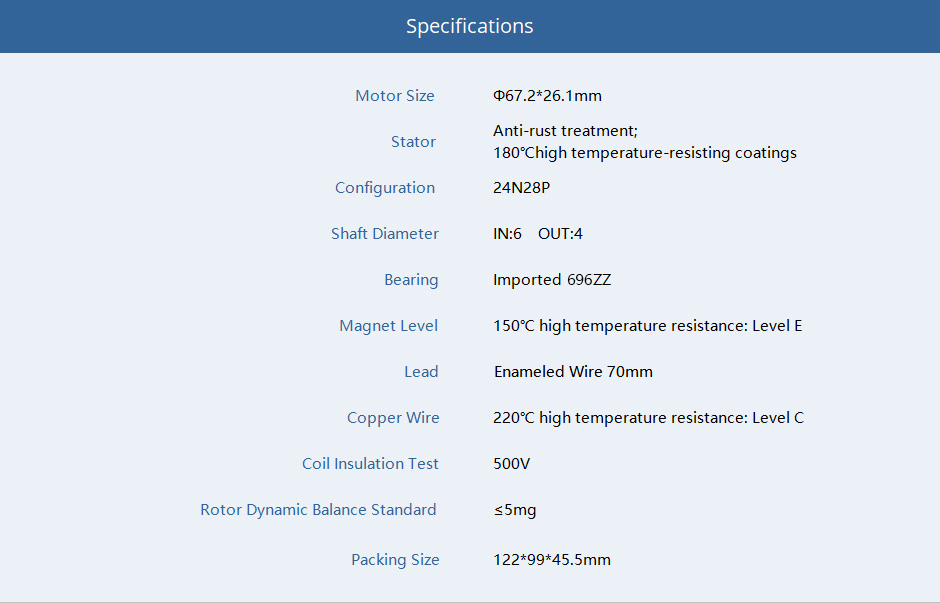
Task: Select the Shaft Diameter label
Action: tap(385, 234)
